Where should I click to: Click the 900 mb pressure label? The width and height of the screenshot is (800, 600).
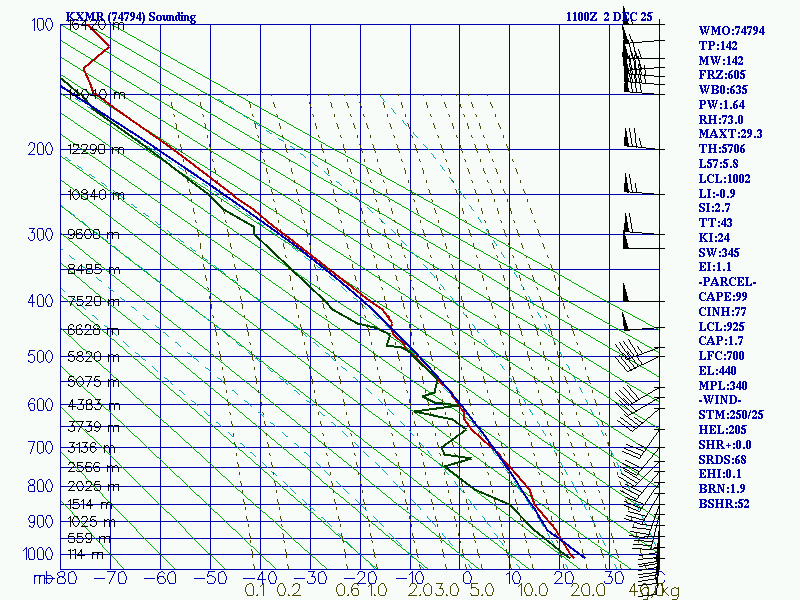[x=40, y=521]
